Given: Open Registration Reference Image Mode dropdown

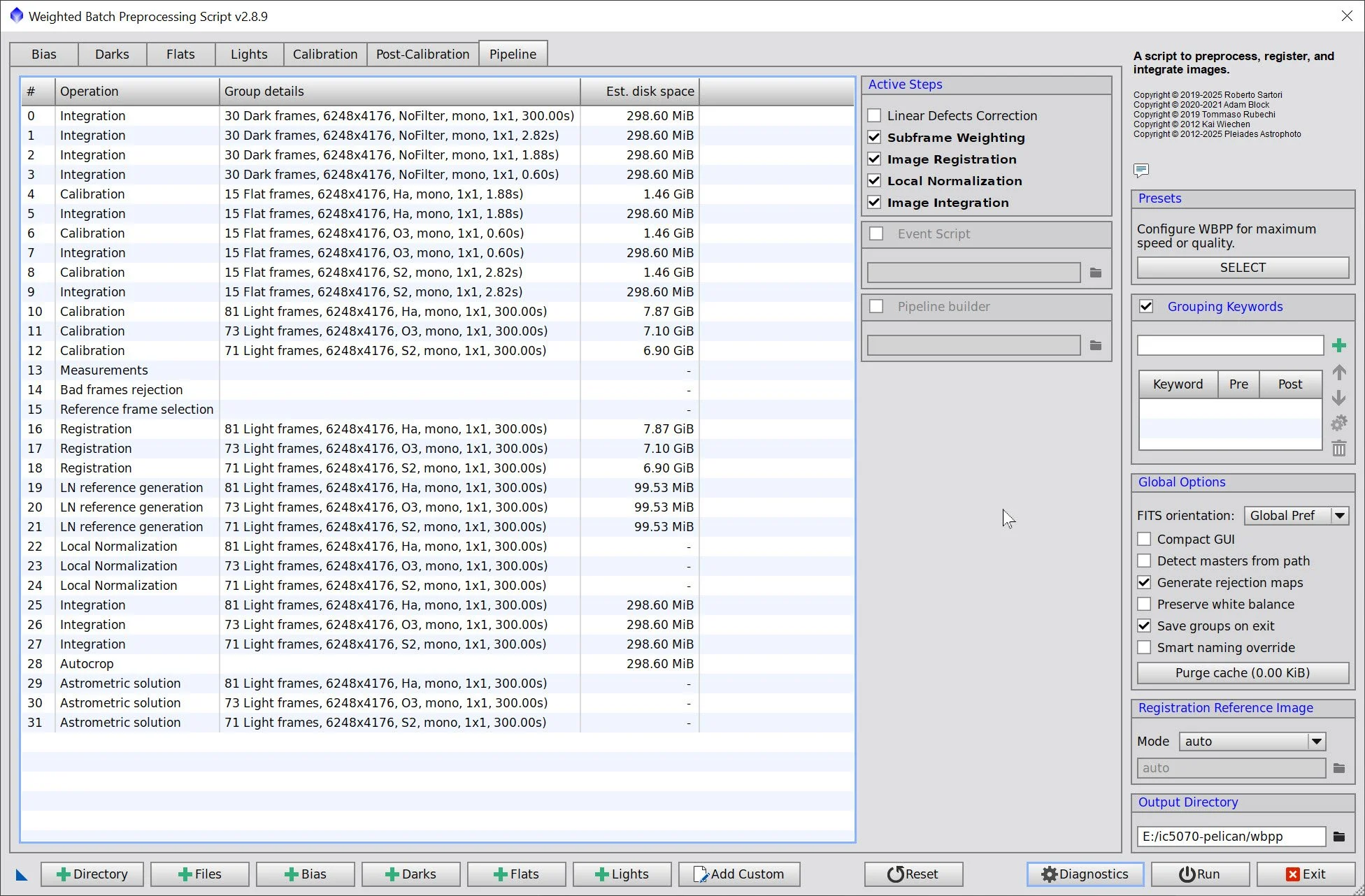Looking at the screenshot, I should click(x=1316, y=742).
